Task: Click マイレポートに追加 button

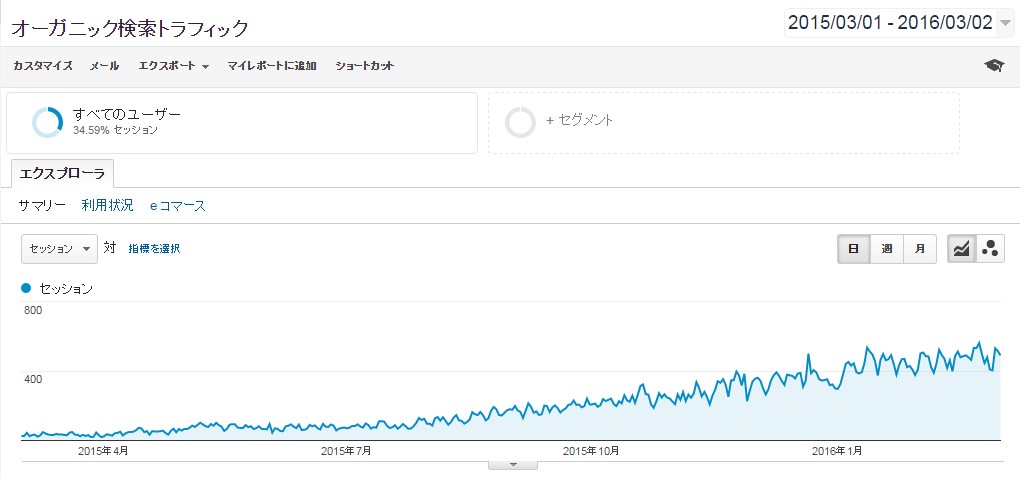Action: pos(272,66)
